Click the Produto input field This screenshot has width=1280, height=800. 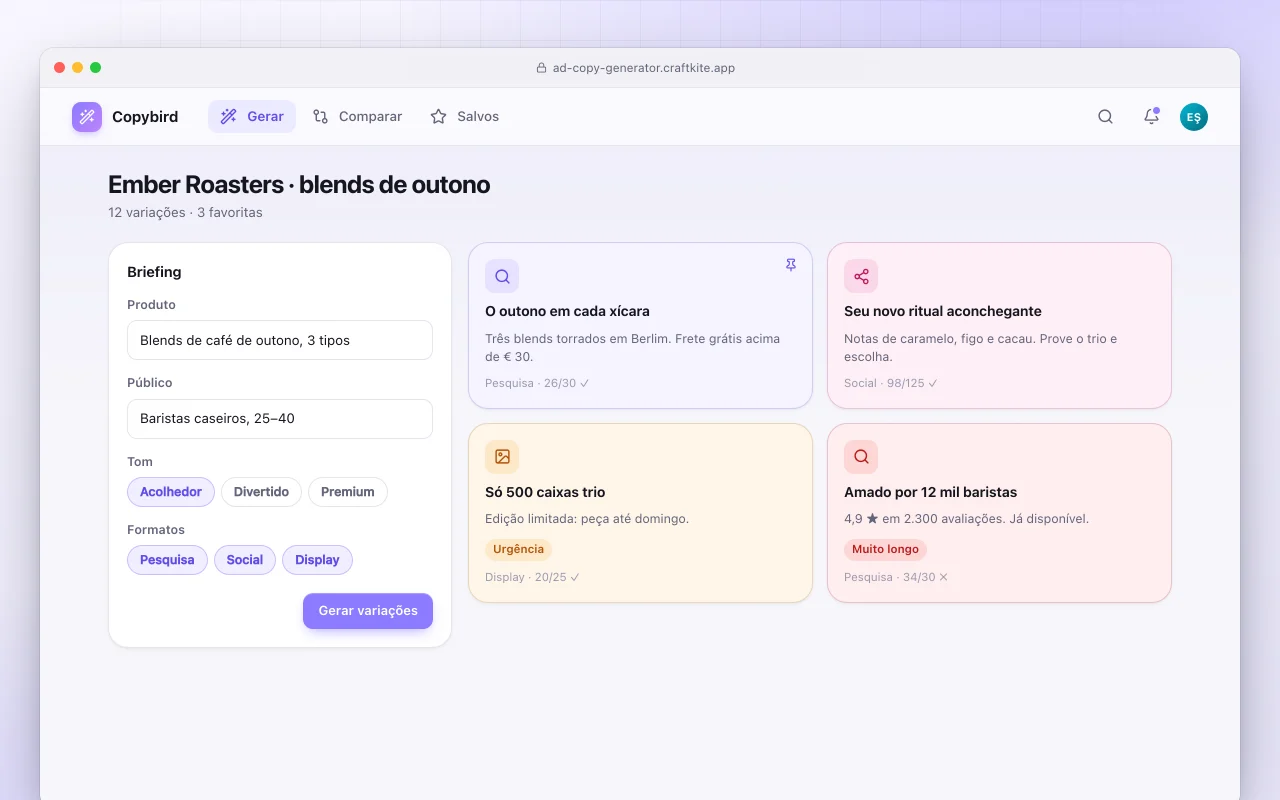pyautogui.click(x=280, y=340)
